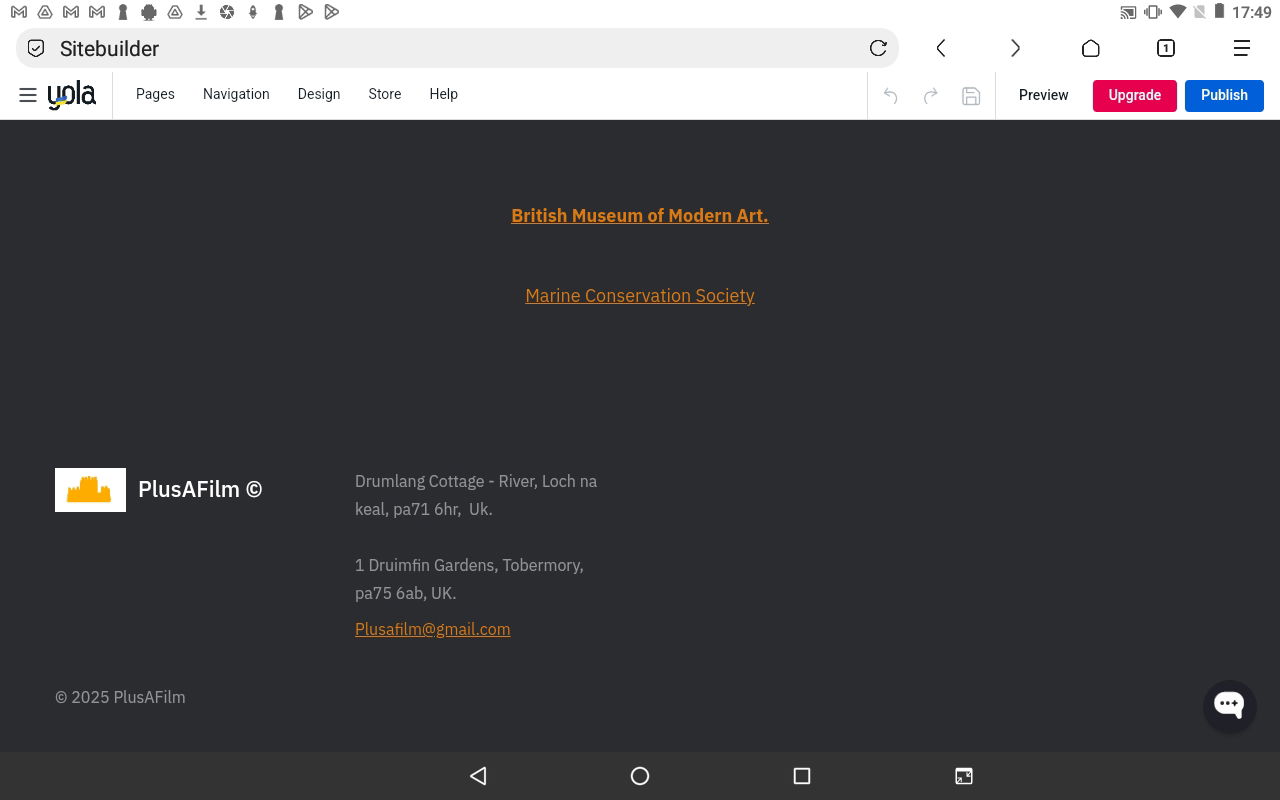Click the Upgrade button
The height and width of the screenshot is (800, 1280).
point(1135,95)
